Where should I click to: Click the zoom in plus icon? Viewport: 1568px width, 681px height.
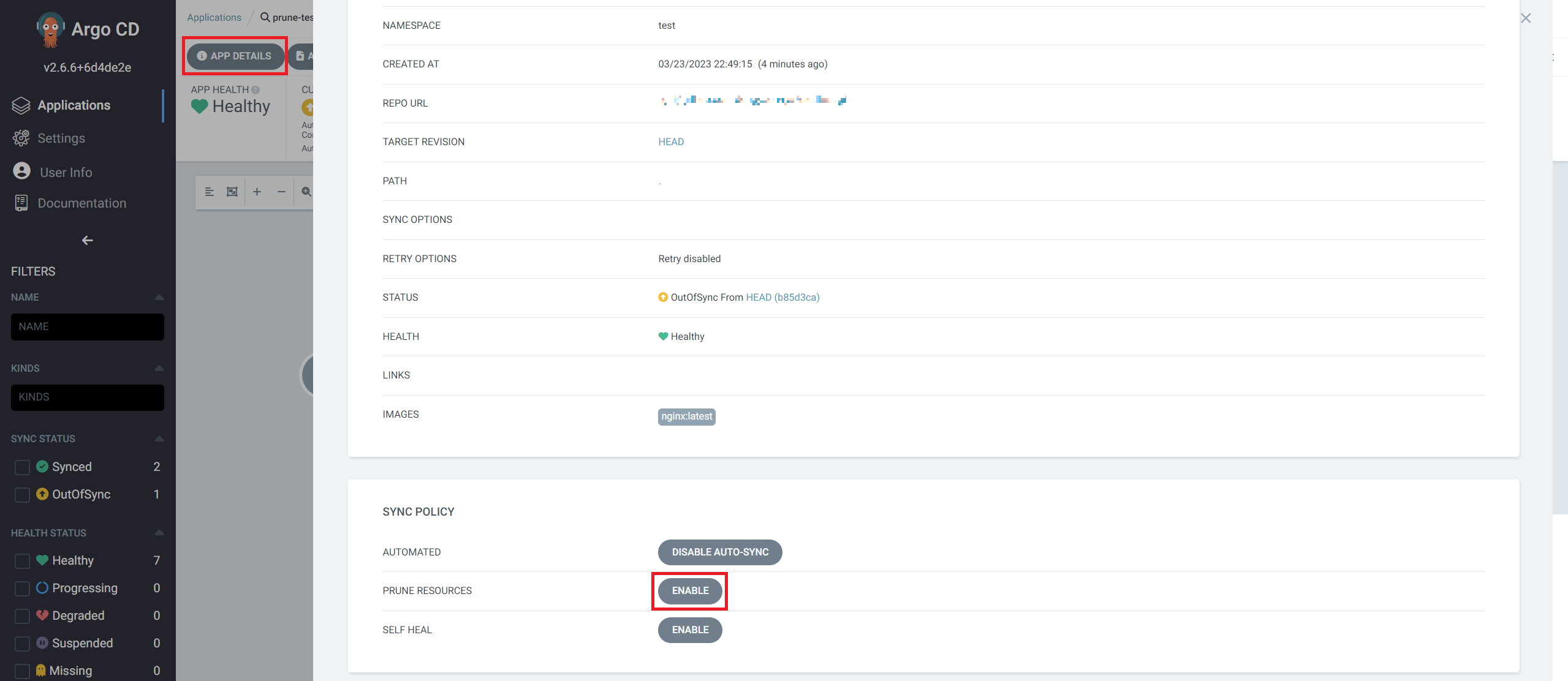point(257,192)
